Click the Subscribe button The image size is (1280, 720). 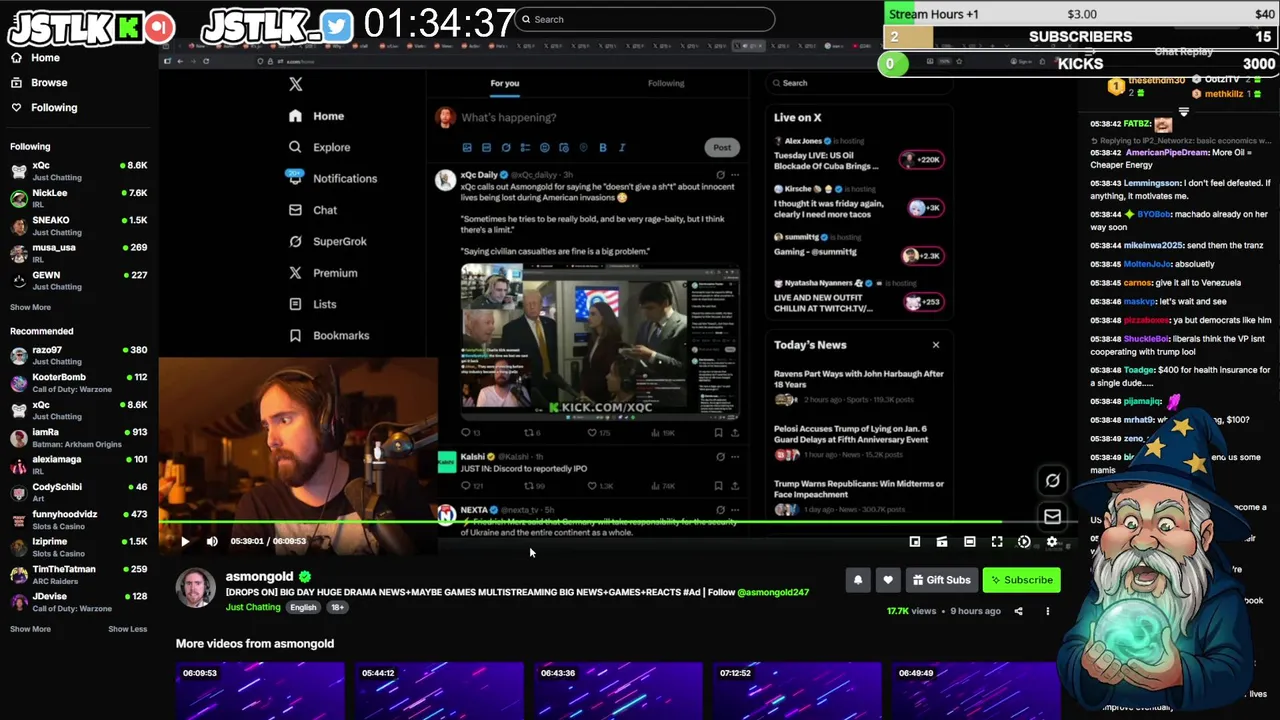pos(1021,580)
